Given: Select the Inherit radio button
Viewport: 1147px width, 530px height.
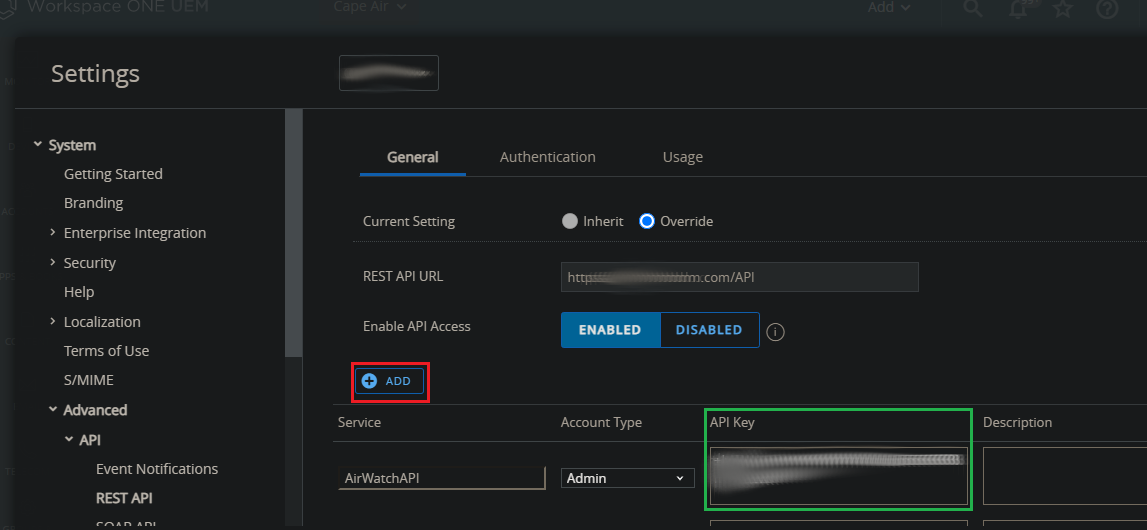Looking at the screenshot, I should [x=570, y=221].
